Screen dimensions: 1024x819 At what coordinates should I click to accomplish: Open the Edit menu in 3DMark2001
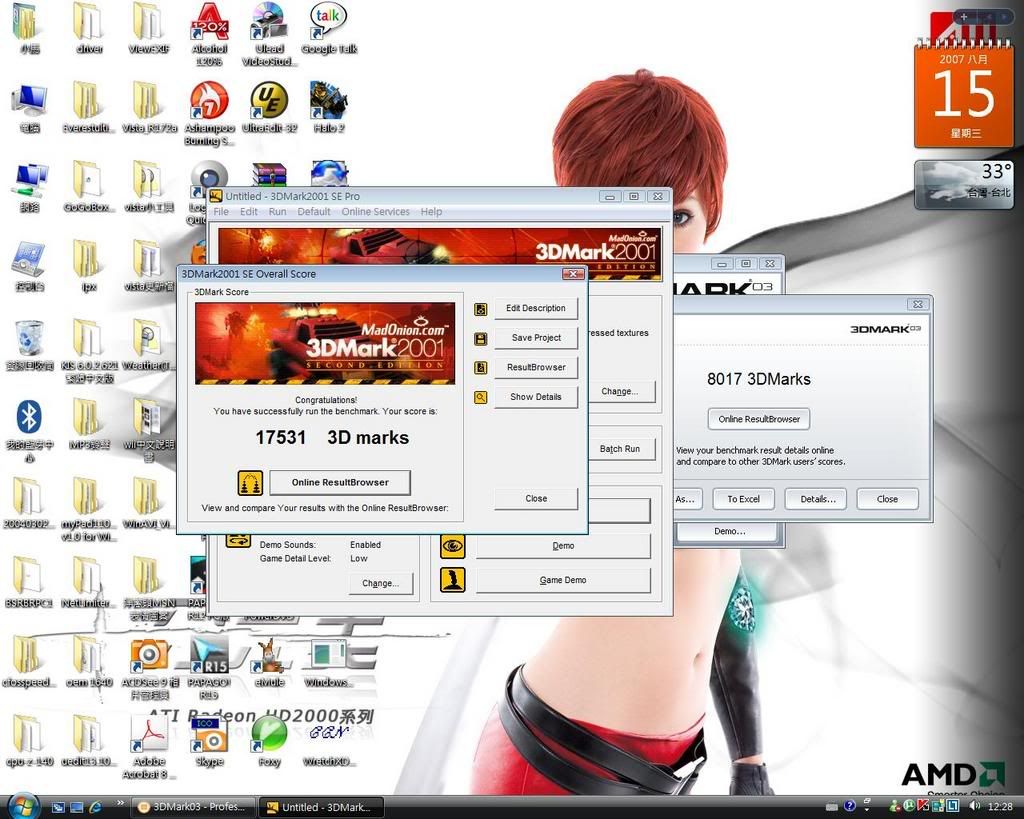pos(249,212)
